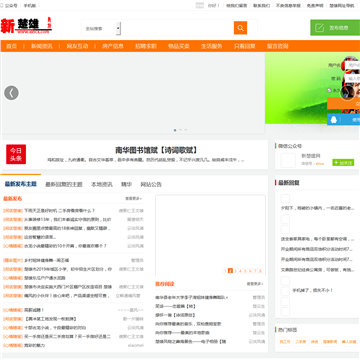Screen dimensions: 360x360
Task: Click into the site search text field
Action: [177, 28]
